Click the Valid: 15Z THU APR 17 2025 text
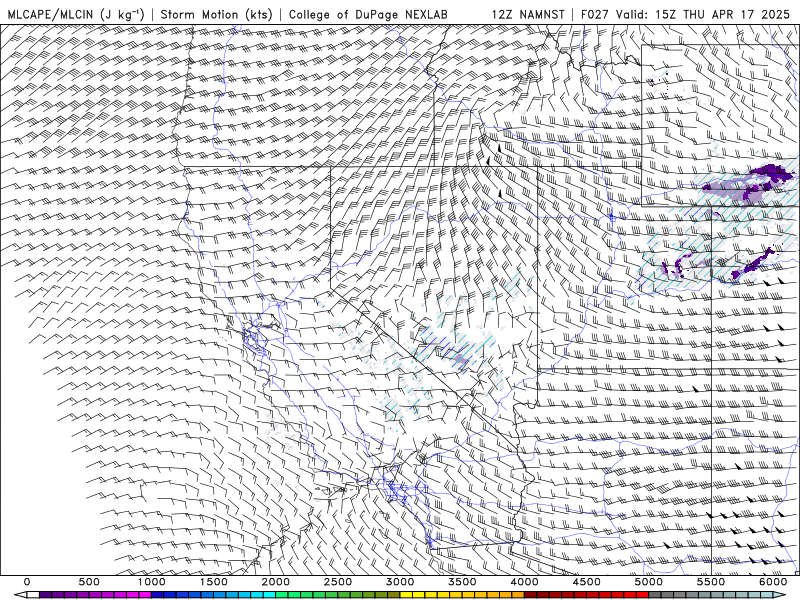The height and width of the screenshot is (600, 800). click(703, 14)
